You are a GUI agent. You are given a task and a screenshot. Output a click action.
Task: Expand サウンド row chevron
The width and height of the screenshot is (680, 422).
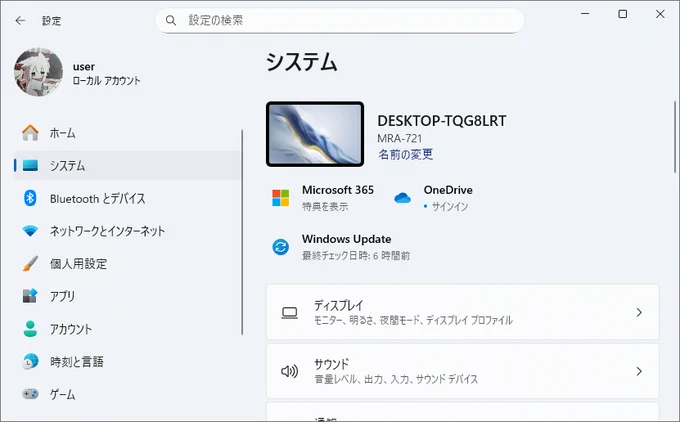tap(639, 371)
